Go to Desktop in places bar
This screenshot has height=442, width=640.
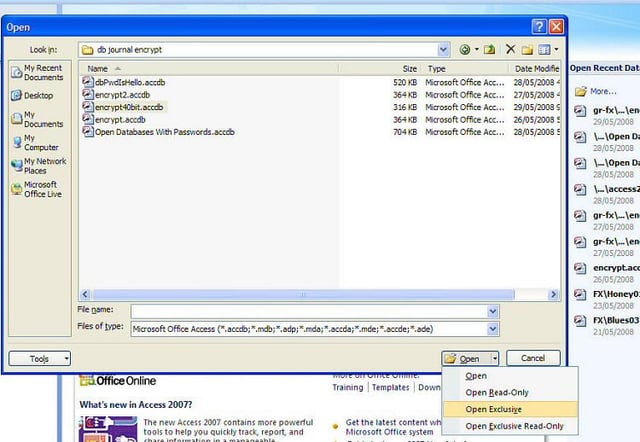tap(33, 96)
